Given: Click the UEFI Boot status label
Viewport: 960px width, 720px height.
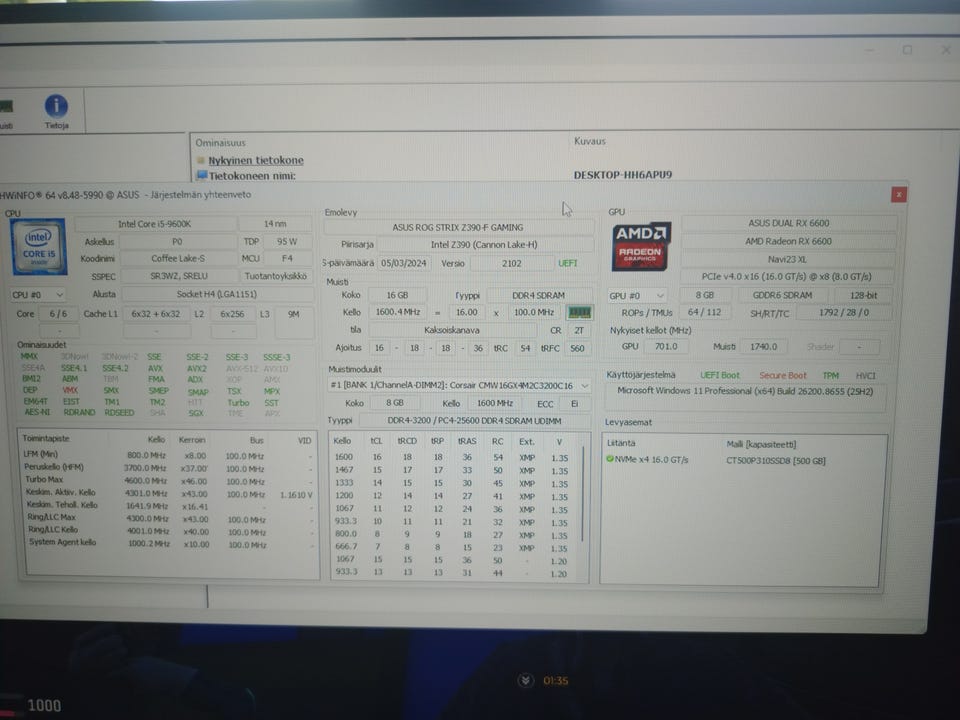Looking at the screenshot, I should (x=720, y=375).
